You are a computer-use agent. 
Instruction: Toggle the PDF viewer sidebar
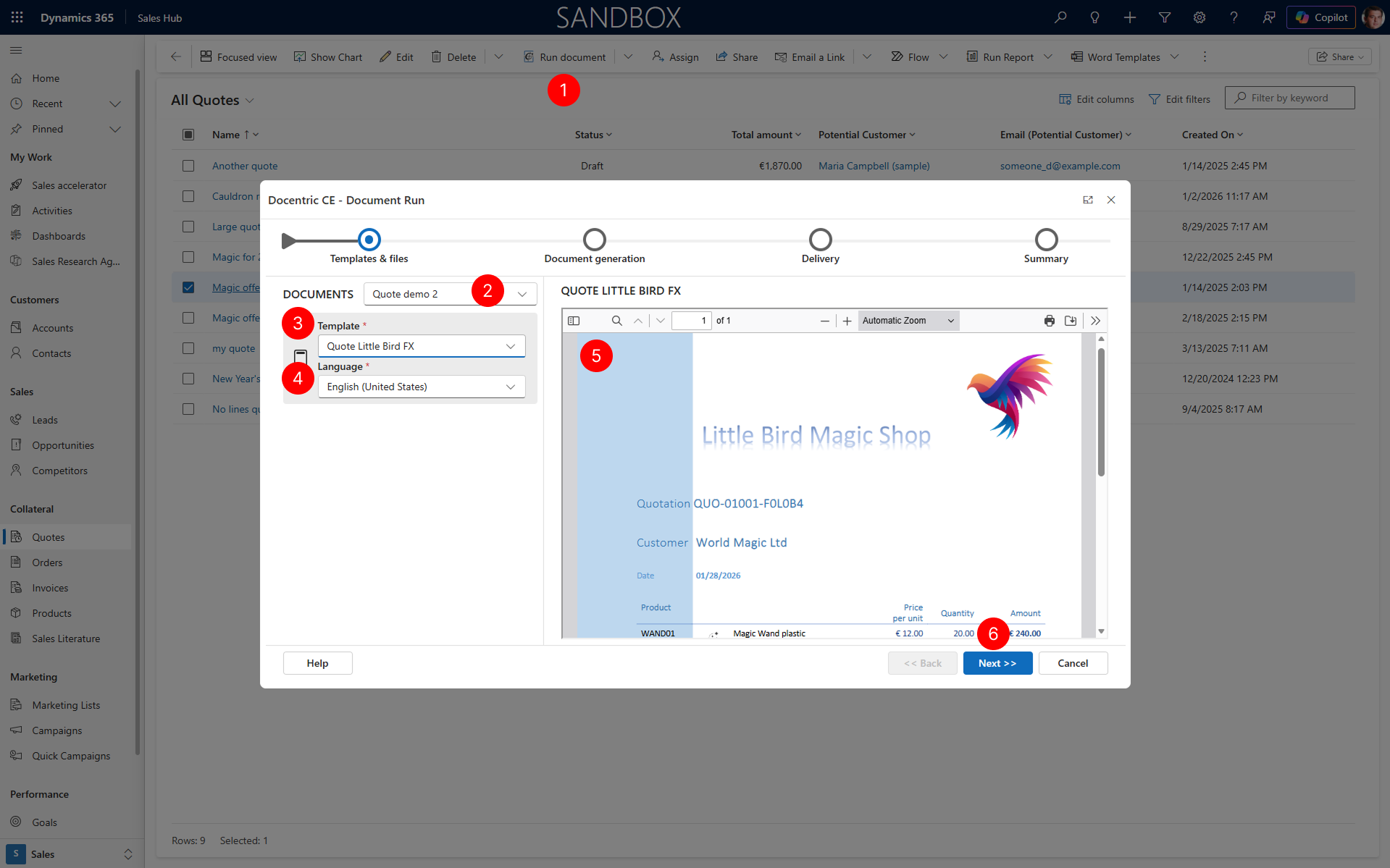pos(574,321)
